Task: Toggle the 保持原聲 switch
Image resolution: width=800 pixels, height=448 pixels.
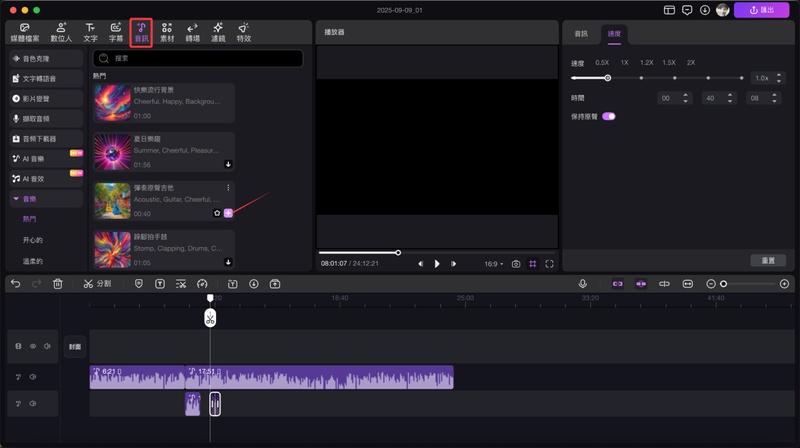Action: click(608, 116)
